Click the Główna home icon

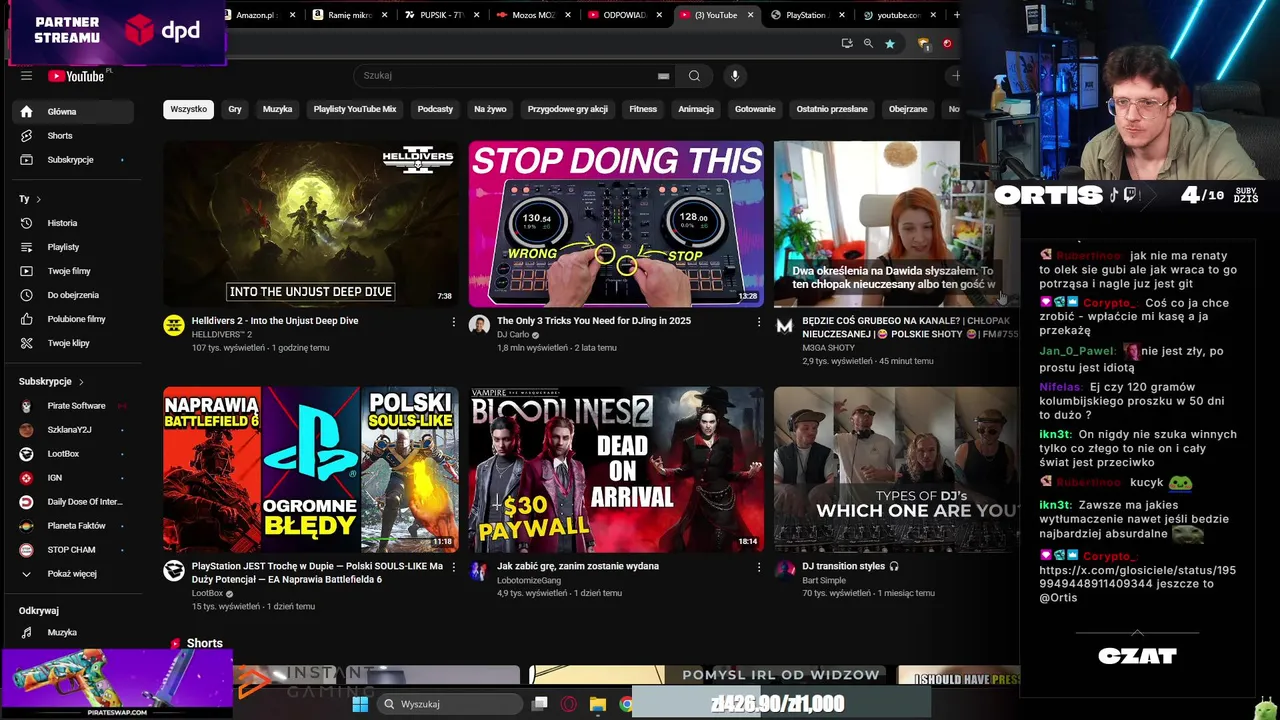pos(26,112)
